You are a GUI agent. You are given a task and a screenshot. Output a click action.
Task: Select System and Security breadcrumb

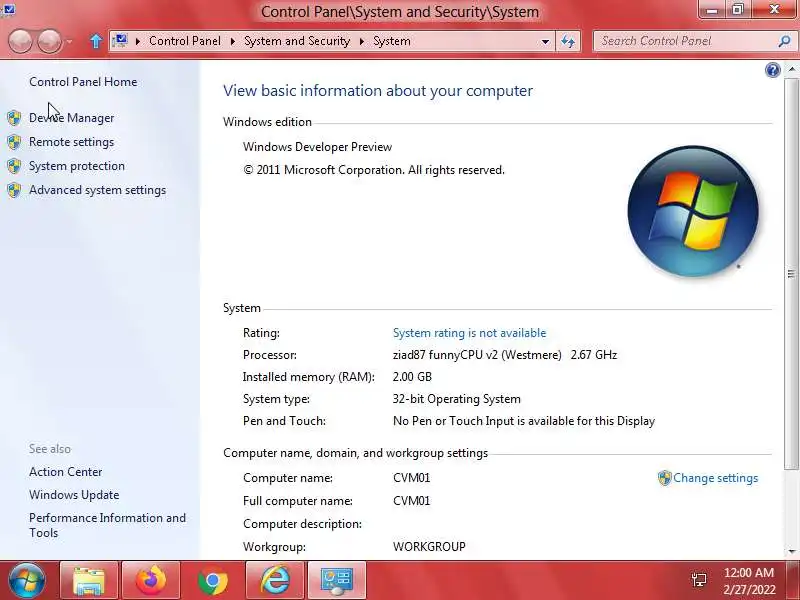[x=297, y=41]
